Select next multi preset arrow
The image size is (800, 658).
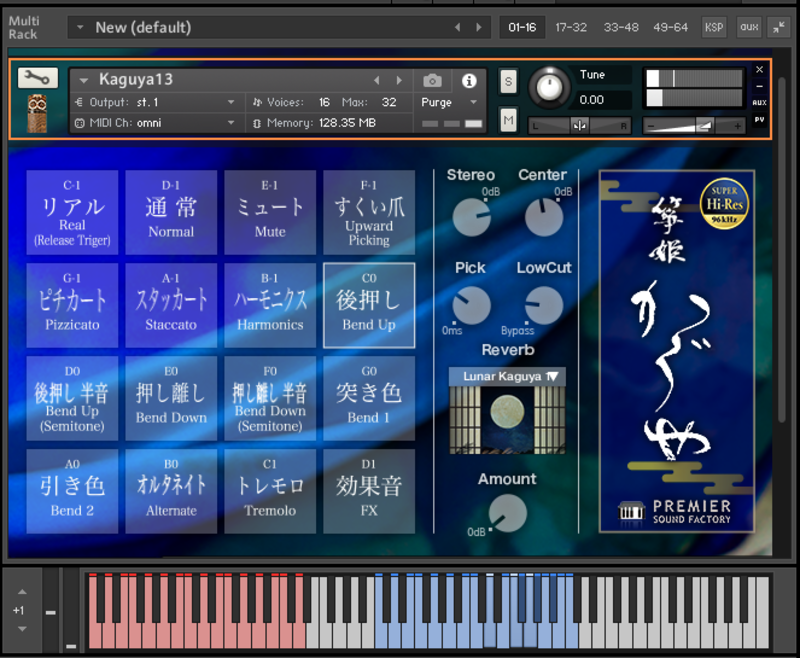point(479,28)
